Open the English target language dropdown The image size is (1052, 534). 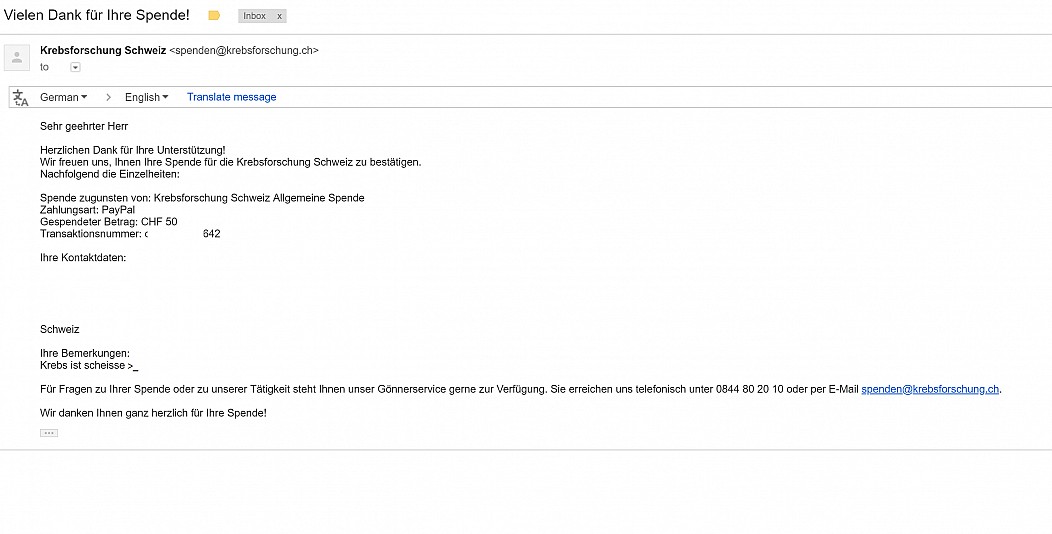click(x=146, y=97)
